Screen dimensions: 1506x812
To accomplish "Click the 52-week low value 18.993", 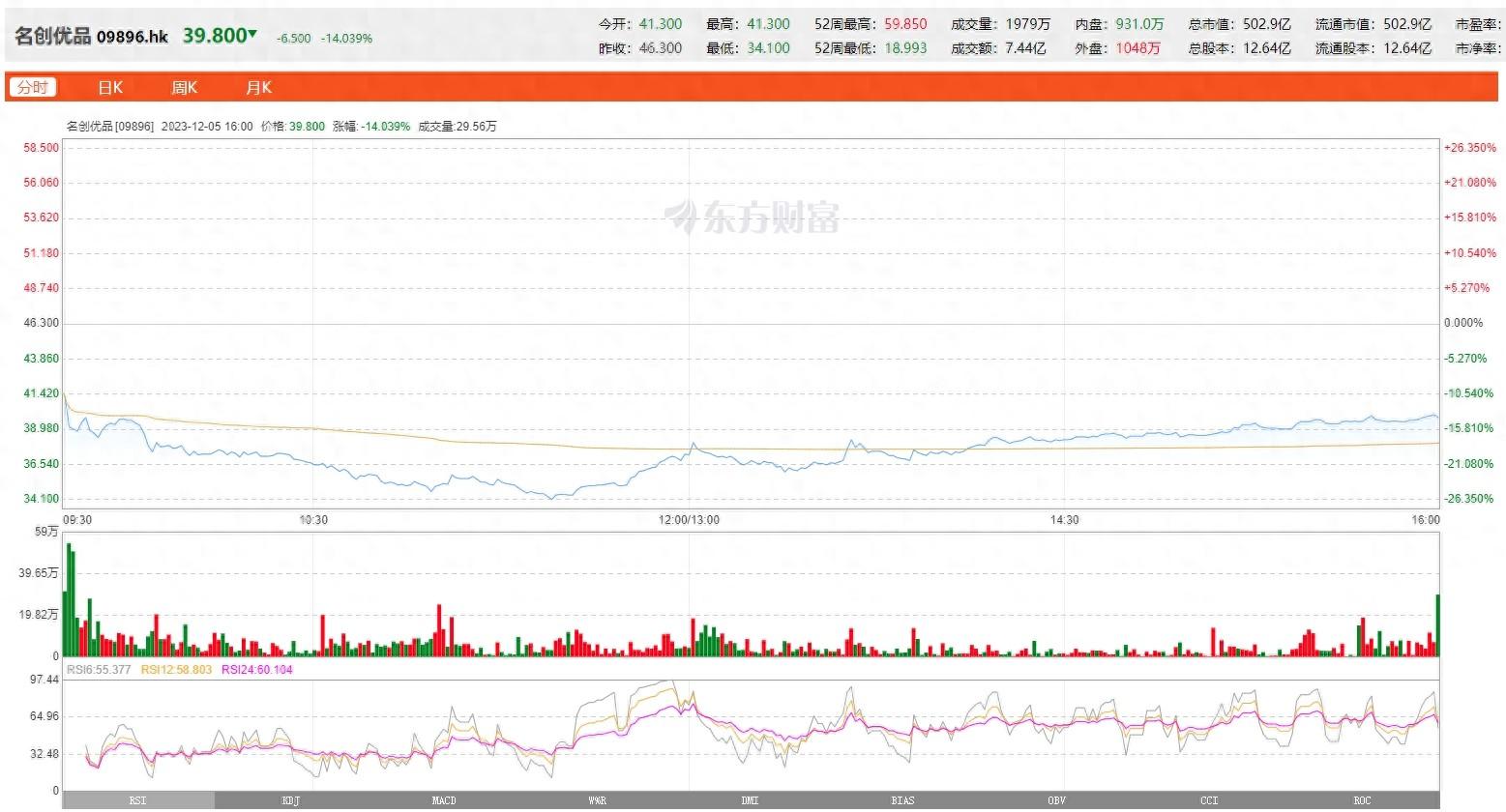I will tap(905, 48).
